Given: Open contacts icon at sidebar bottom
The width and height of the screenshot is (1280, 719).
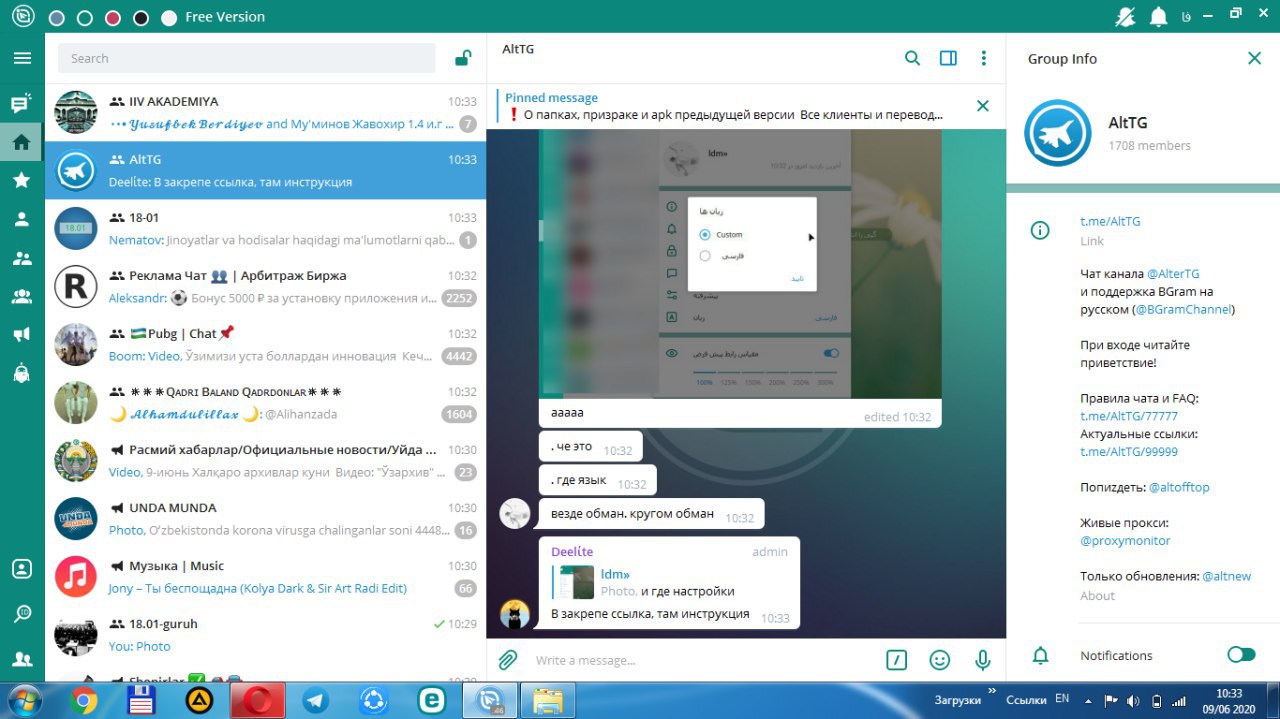Looking at the screenshot, I should coord(21,658).
